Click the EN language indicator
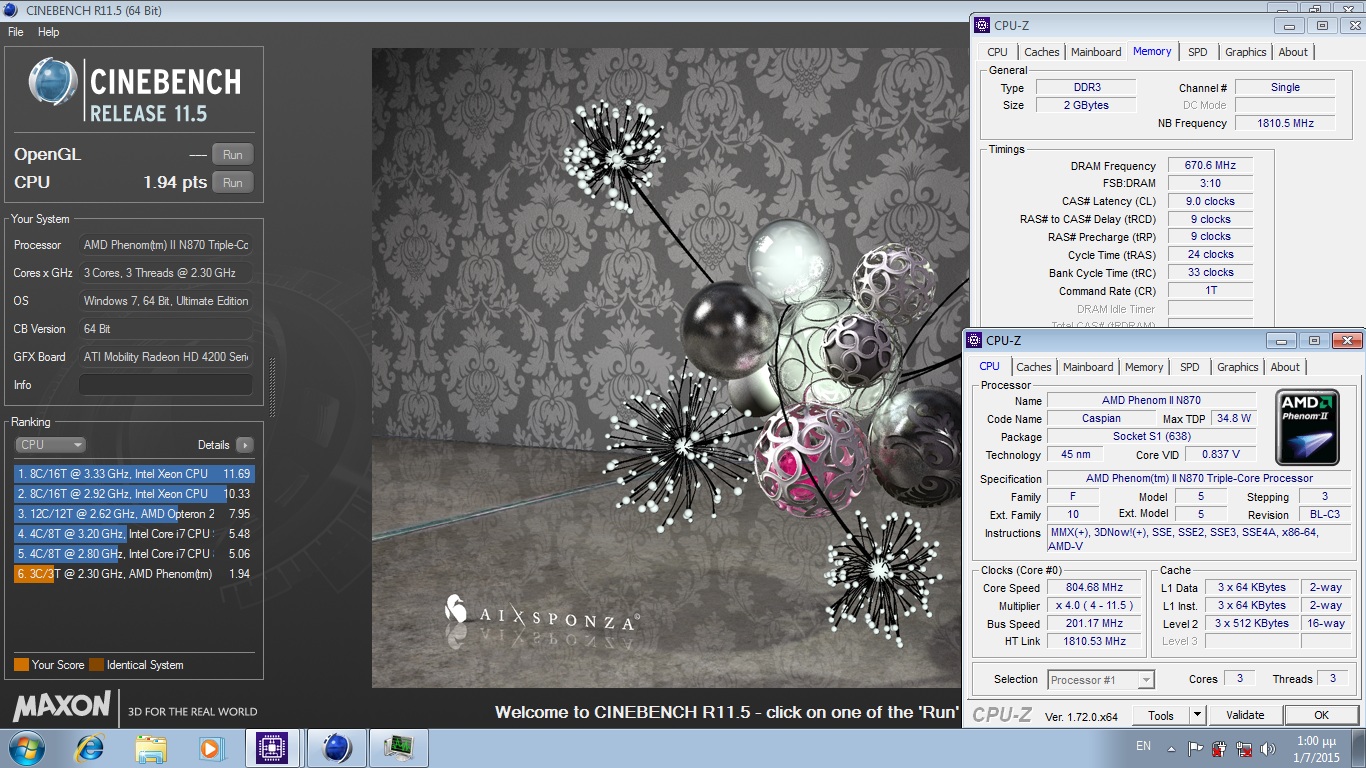Screen dimensions: 1366x768 (1143, 746)
